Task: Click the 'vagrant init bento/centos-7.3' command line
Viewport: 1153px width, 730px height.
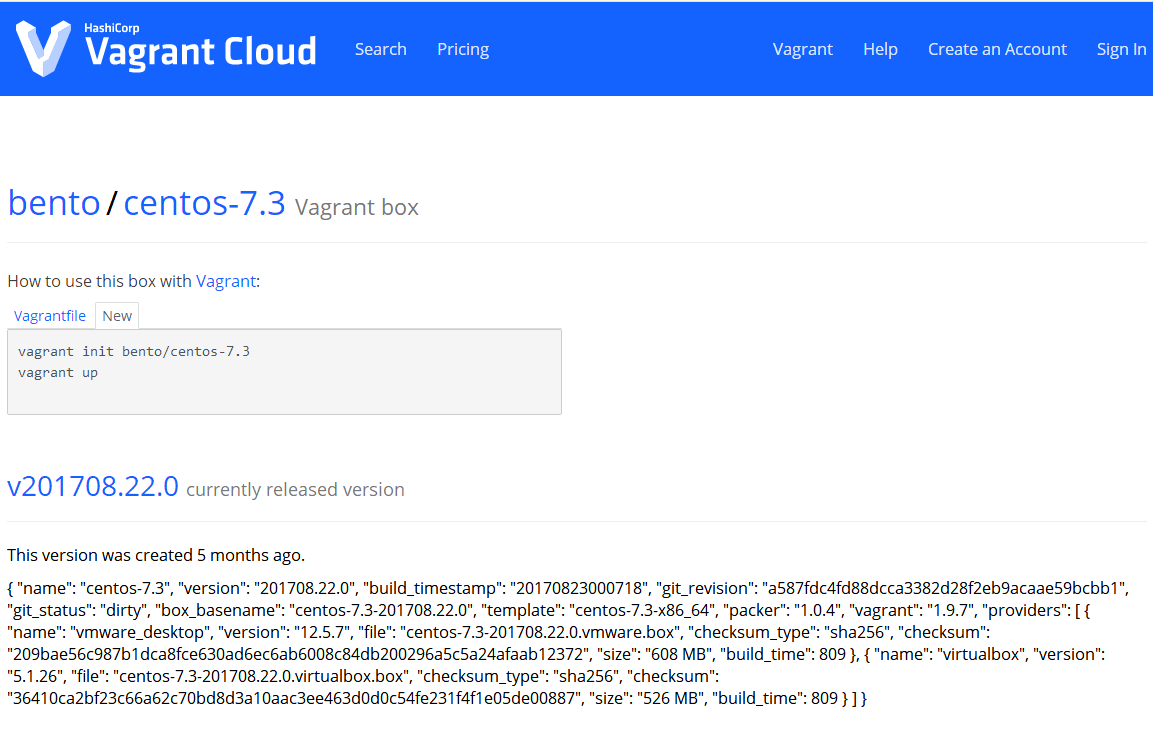Action: pyautogui.click(x=134, y=352)
